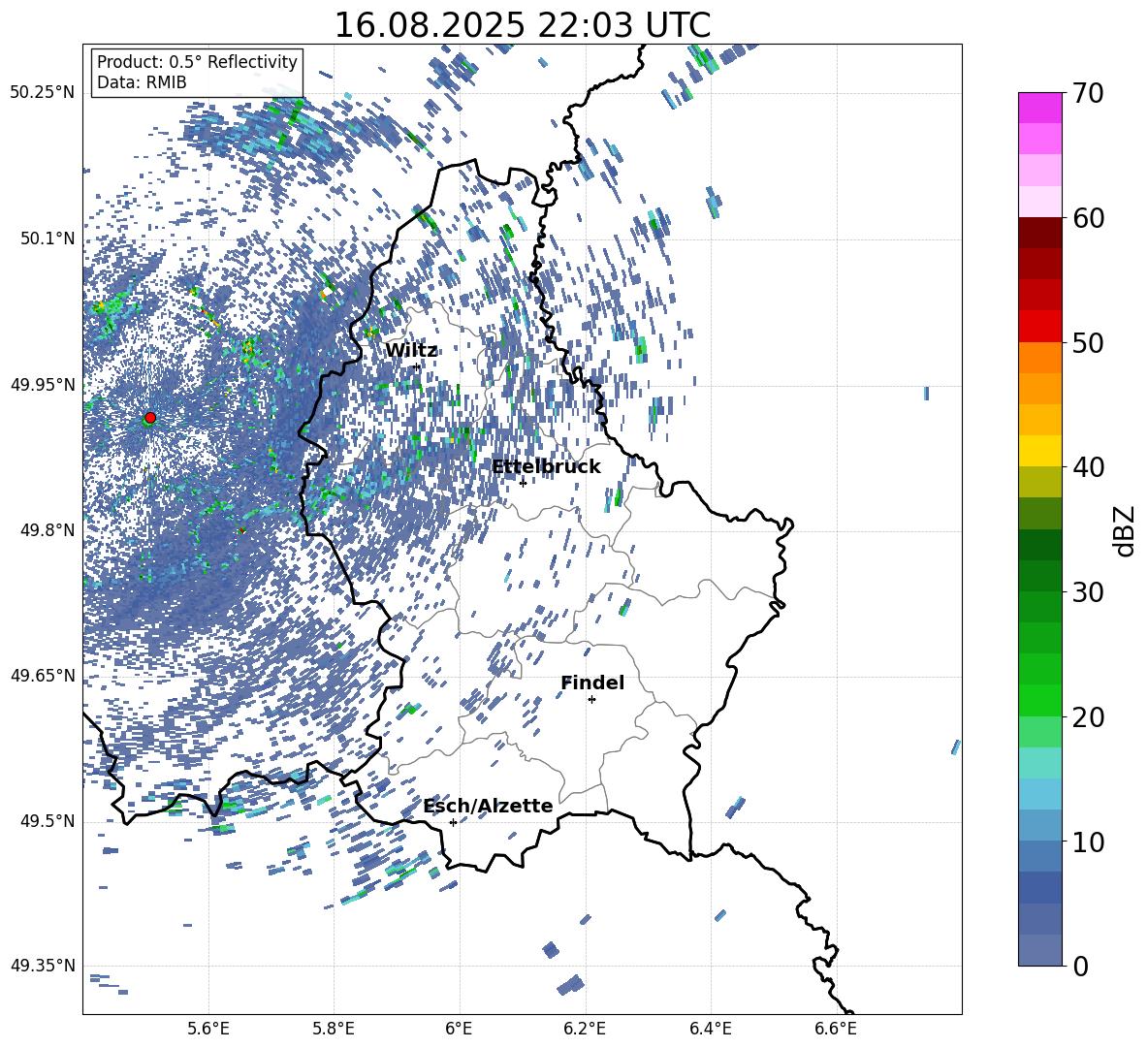Click the 60 tick on colorbar
This screenshot has height=1048, width=1148.
click(1087, 218)
